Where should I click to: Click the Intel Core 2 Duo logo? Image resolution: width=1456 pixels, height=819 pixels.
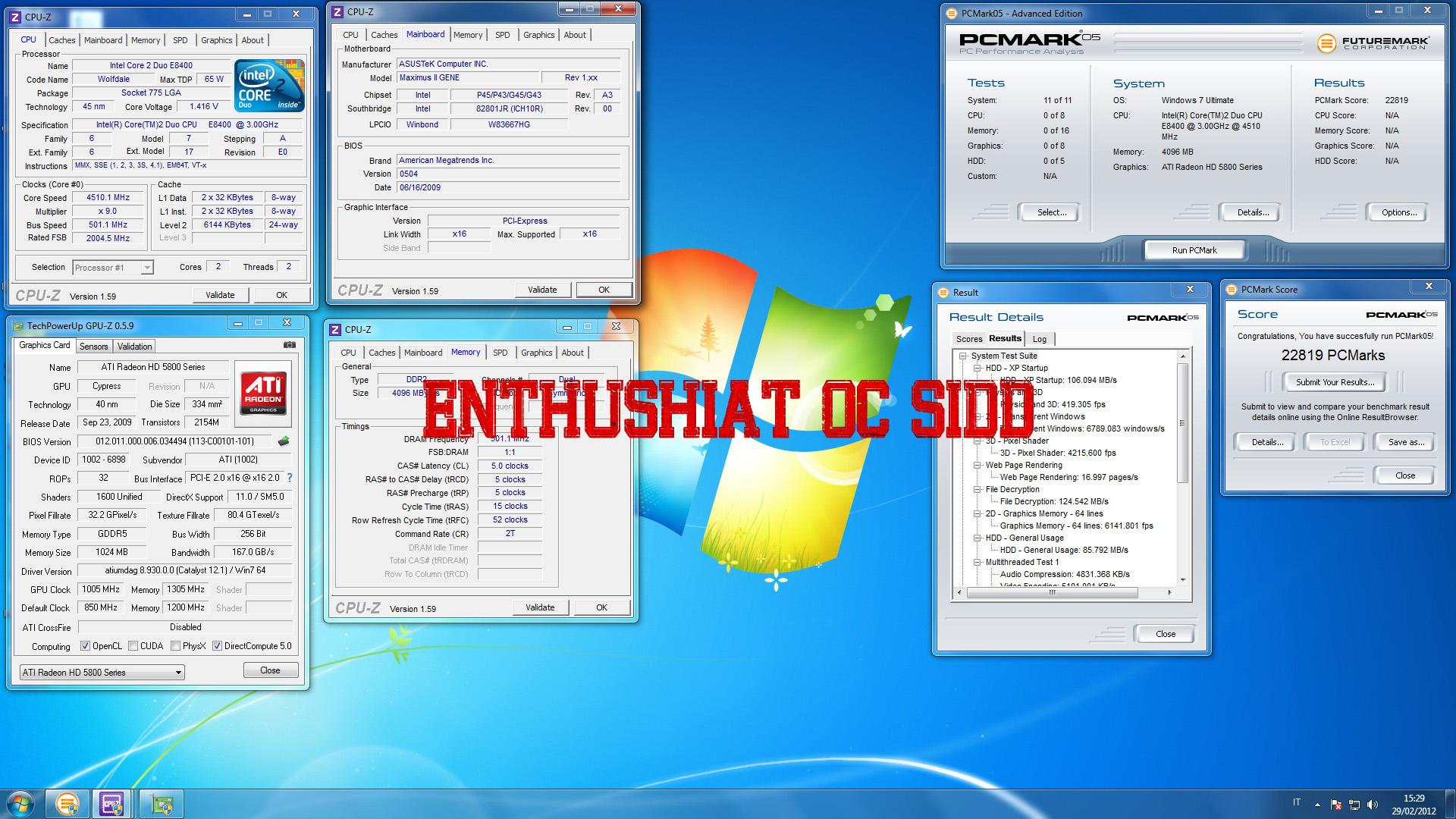tap(269, 85)
